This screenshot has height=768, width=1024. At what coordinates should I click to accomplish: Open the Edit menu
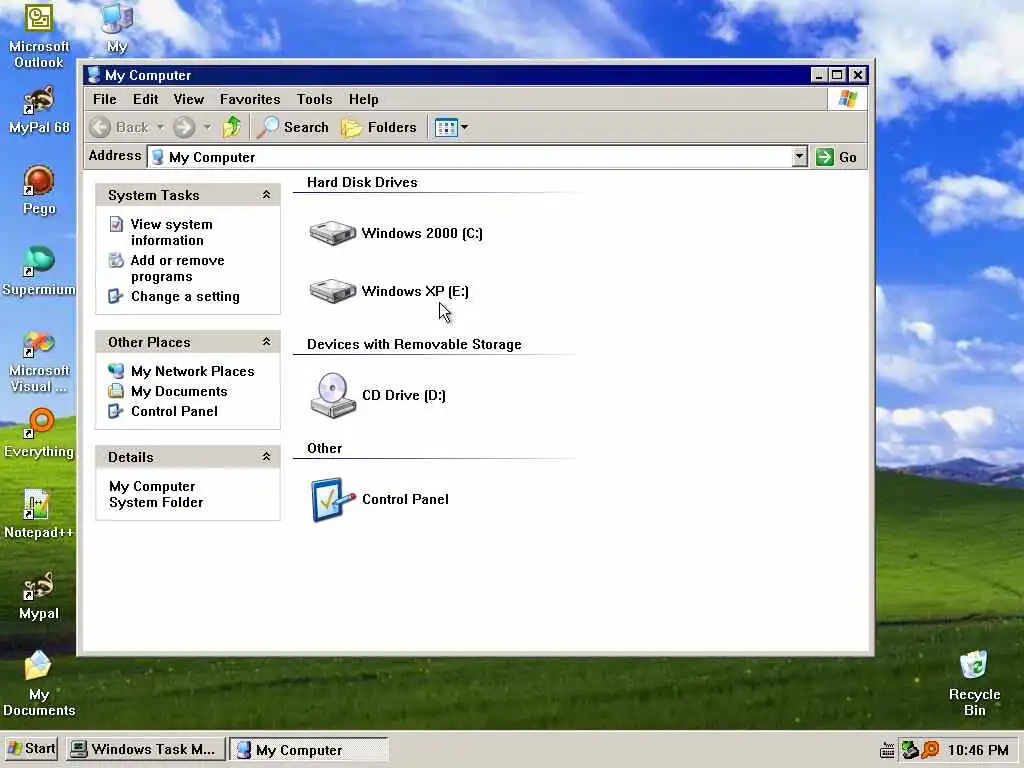click(145, 99)
